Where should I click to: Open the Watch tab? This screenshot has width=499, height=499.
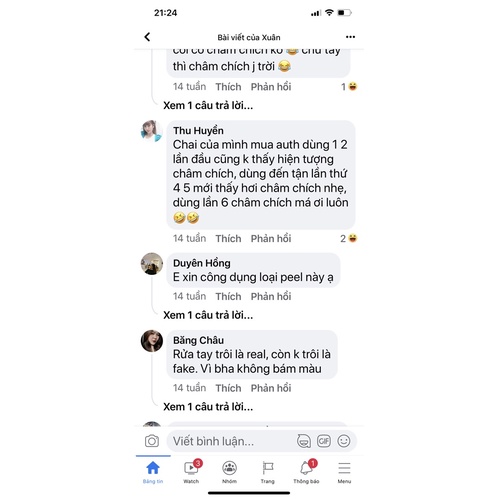[x=191, y=472]
